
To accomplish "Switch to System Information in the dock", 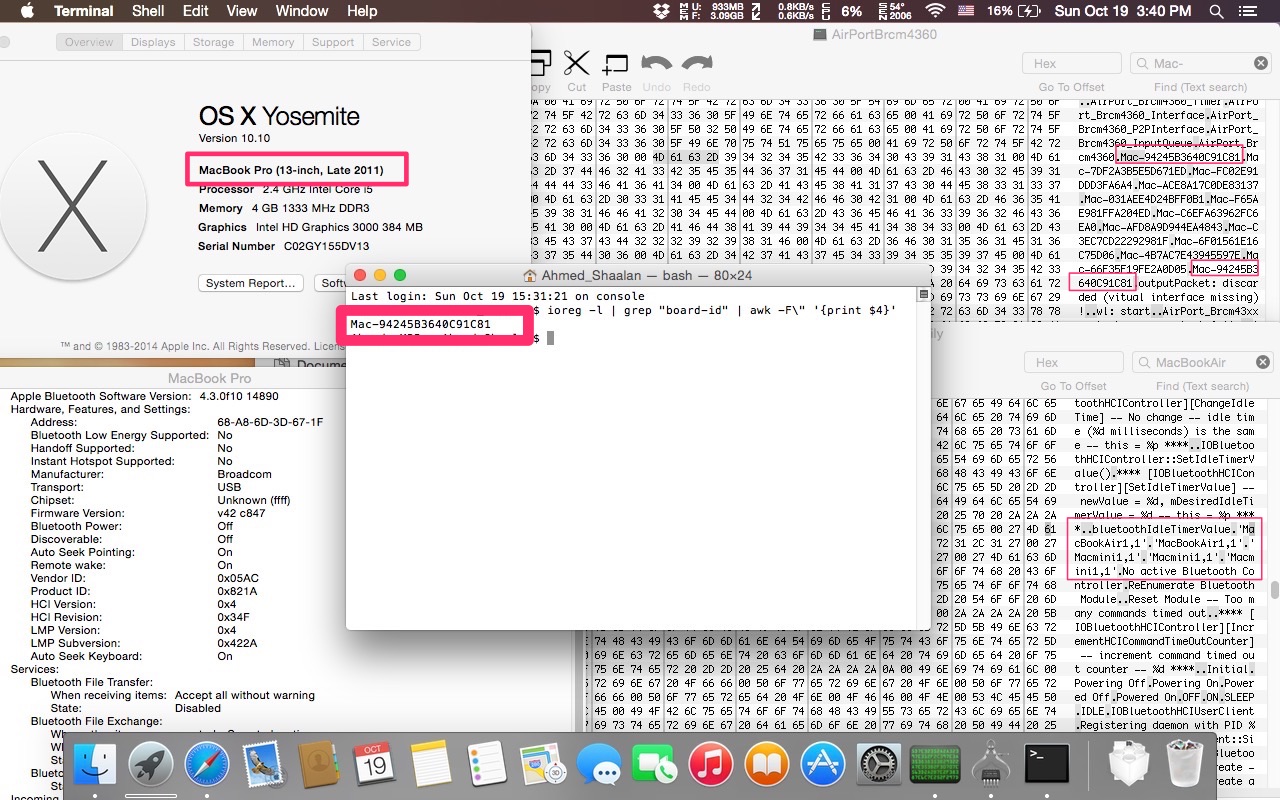I will (x=992, y=766).
